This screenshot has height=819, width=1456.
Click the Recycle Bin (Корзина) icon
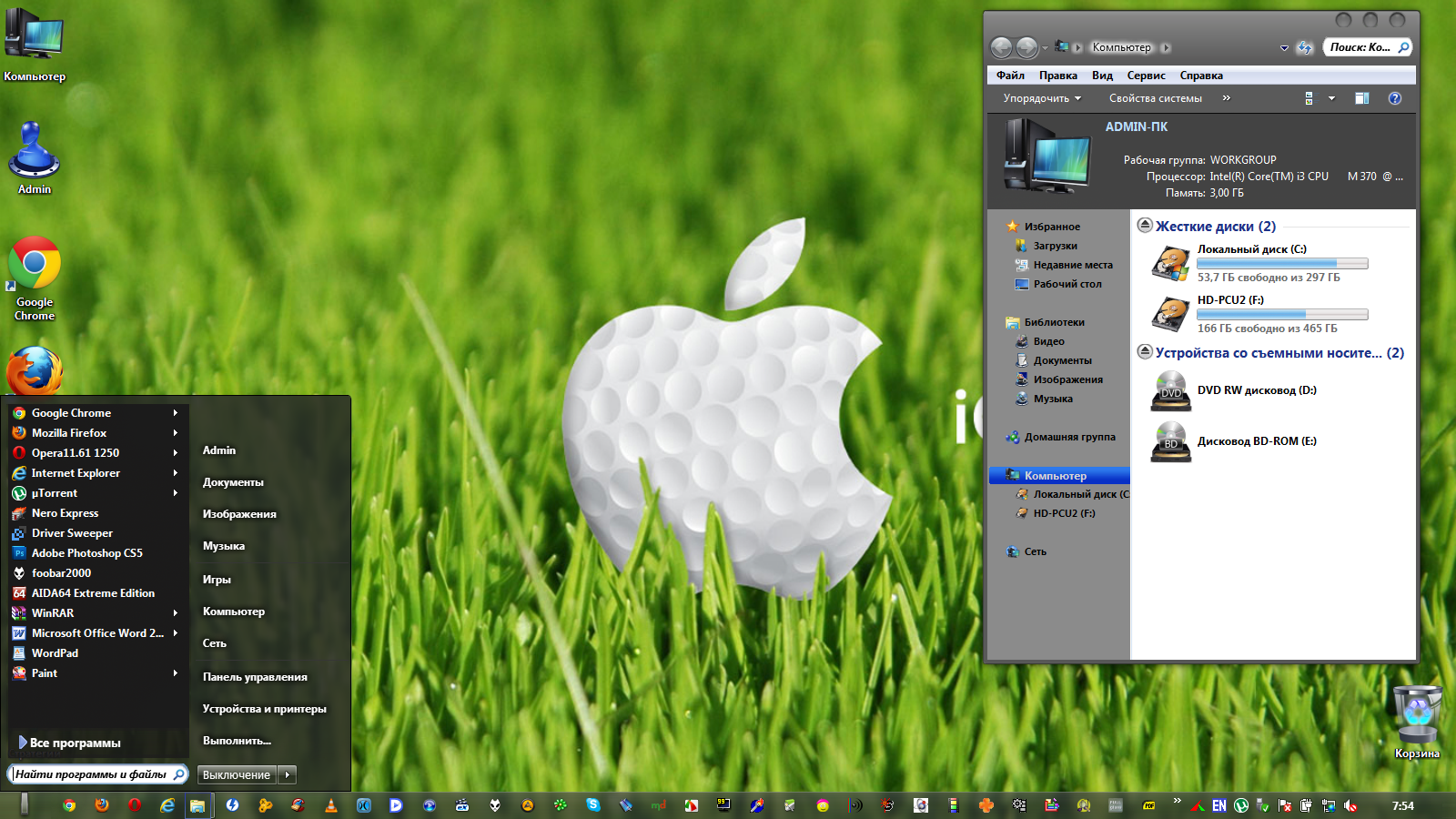1417,715
